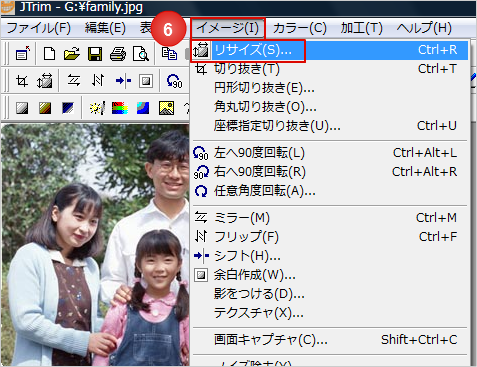Select 画面キャプチャ(C)... menu entry
The height and width of the screenshot is (367, 477).
(330, 340)
